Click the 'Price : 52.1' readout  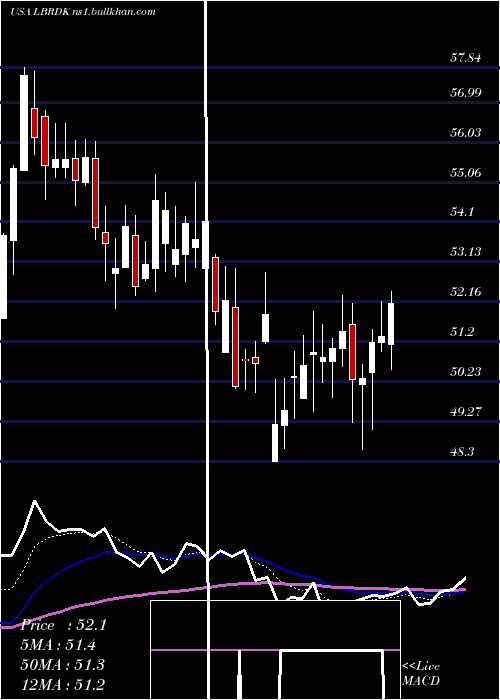coord(63,625)
